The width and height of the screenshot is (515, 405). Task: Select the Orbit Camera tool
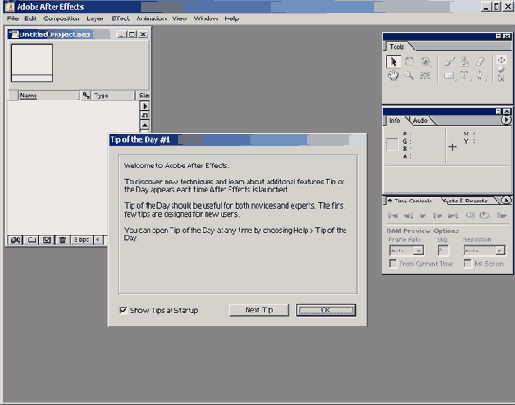tap(425, 62)
